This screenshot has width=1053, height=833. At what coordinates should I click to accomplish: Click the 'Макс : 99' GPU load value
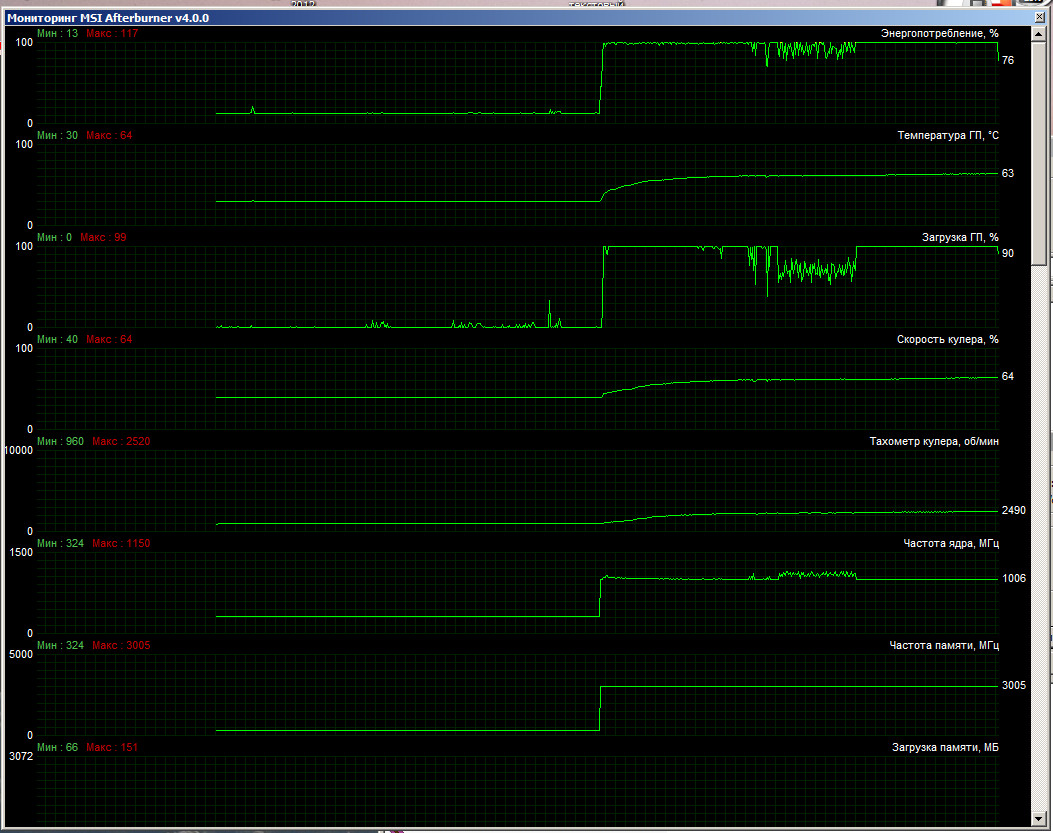point(103,238)
